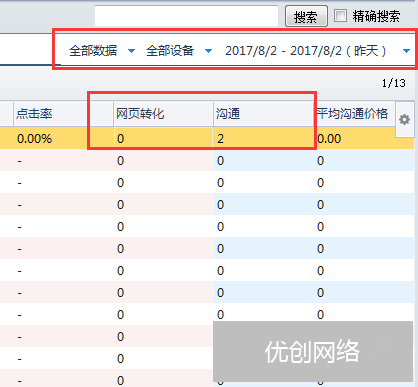Image resolution: width=418 pixels, height=387 pixels.
Task: Sort by the 沟通 column header
Action: (263, 114)
